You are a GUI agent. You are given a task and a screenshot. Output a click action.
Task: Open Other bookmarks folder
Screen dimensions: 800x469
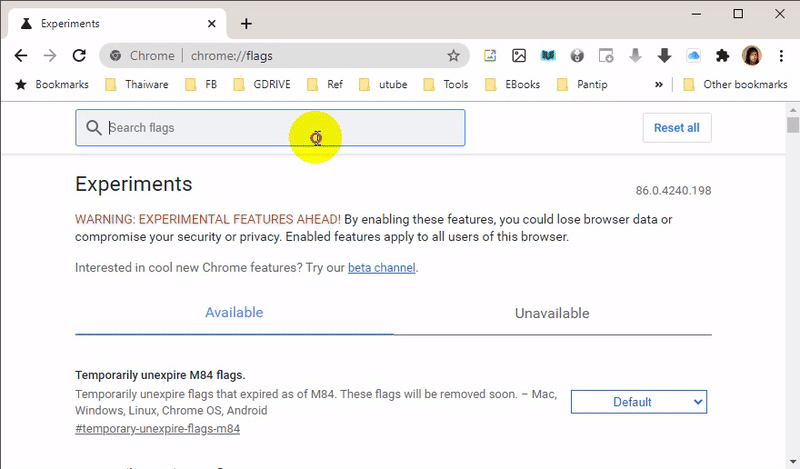[735, 84]
